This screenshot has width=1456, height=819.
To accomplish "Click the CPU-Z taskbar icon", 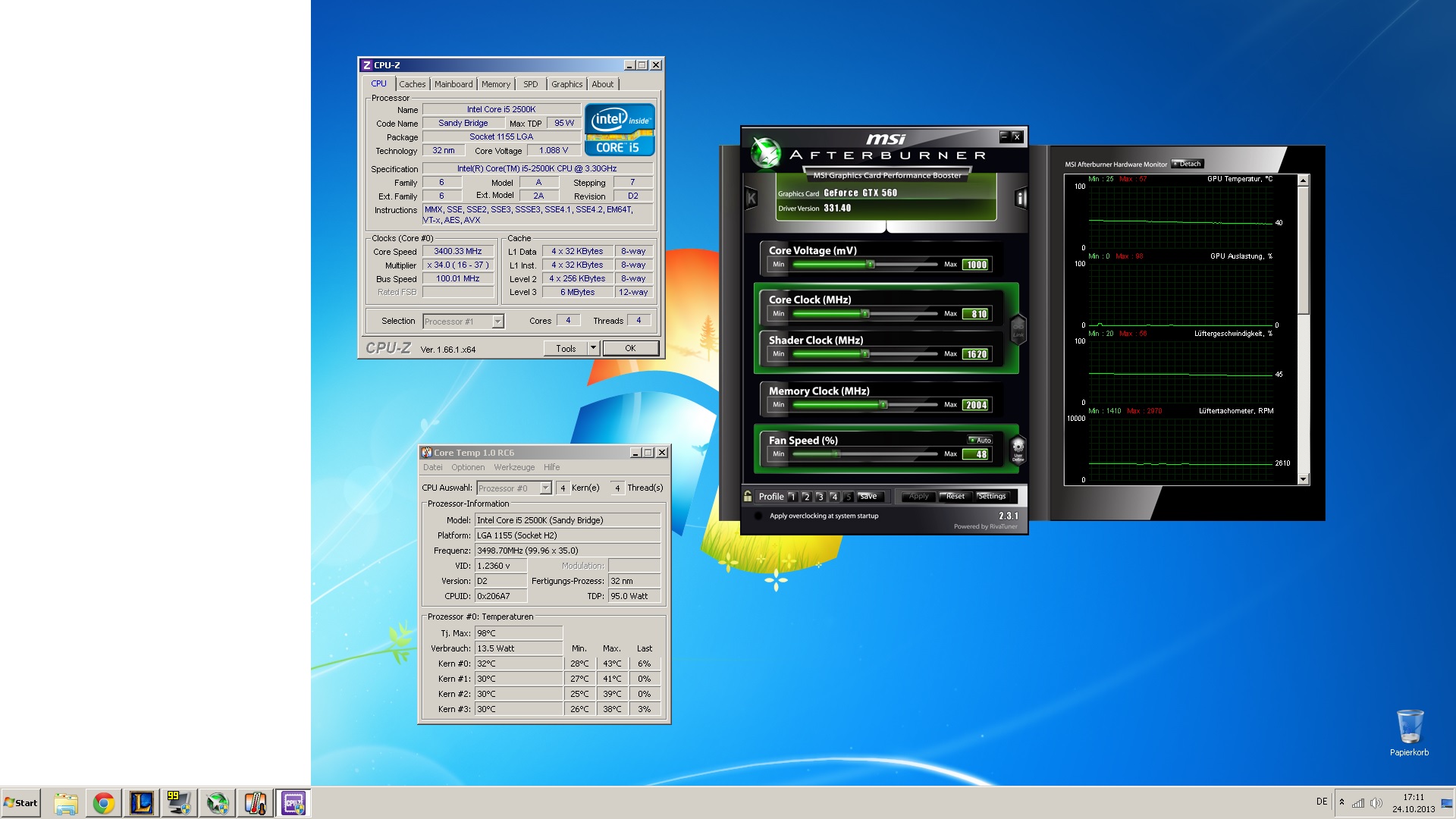I will tap(293, 803).
